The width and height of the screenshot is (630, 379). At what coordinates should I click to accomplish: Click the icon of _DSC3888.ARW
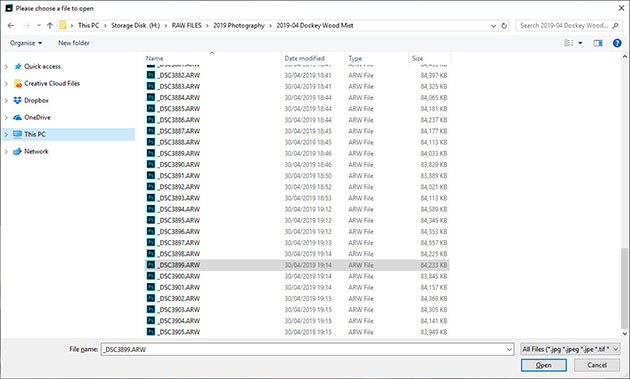151,142
